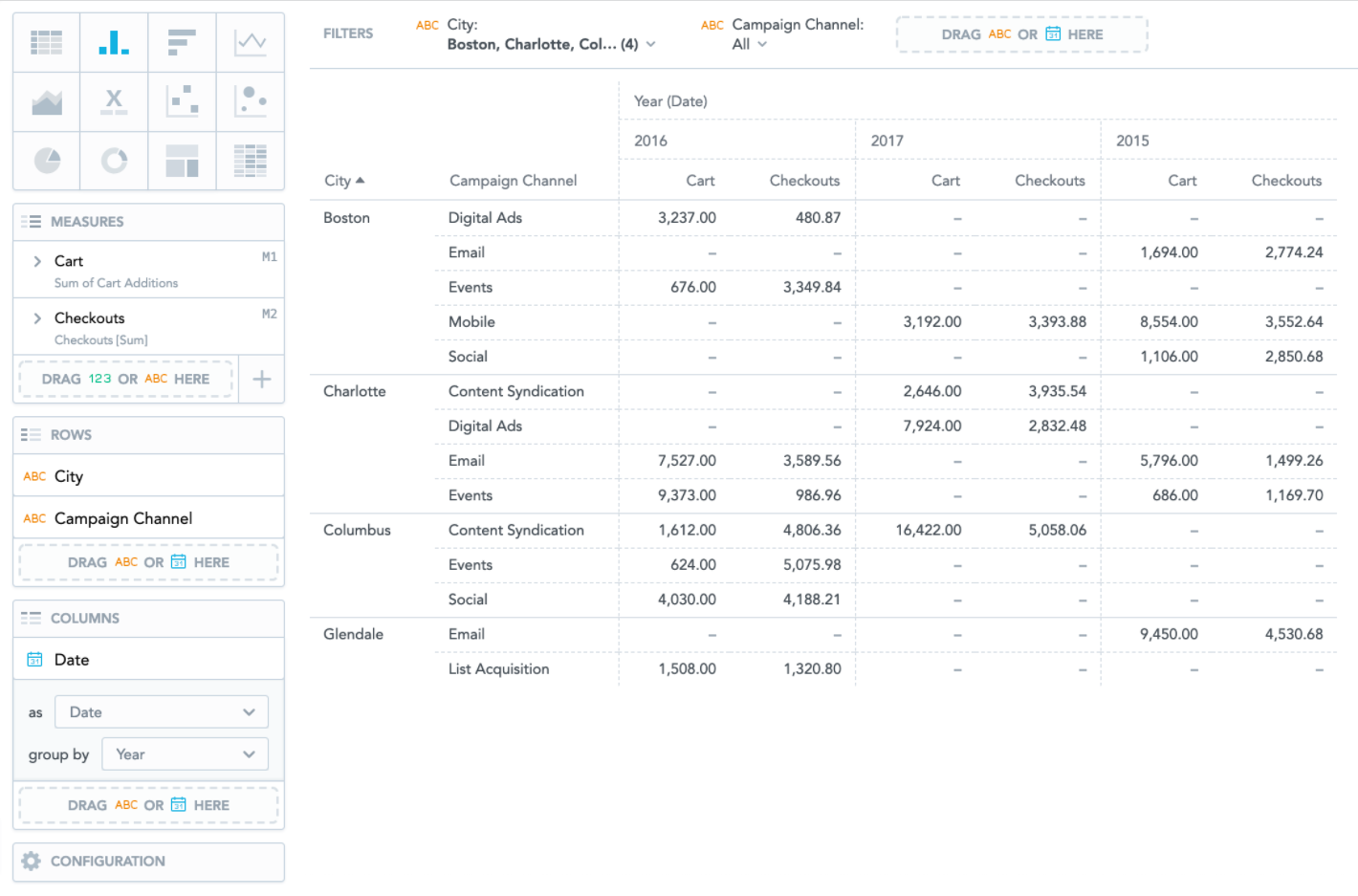Select the treemap visualization
Viewport: 1358px width, 896px height.
click(x=182, y=161)
